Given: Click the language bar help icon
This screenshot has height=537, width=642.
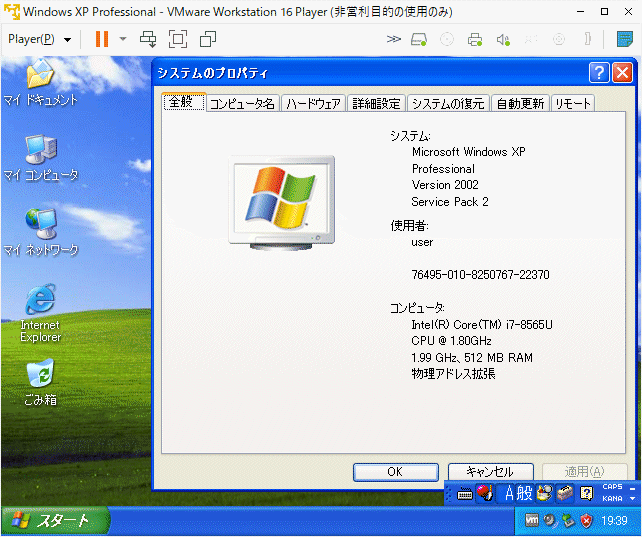Looking at the screenshot, I should tap(586, 493).
